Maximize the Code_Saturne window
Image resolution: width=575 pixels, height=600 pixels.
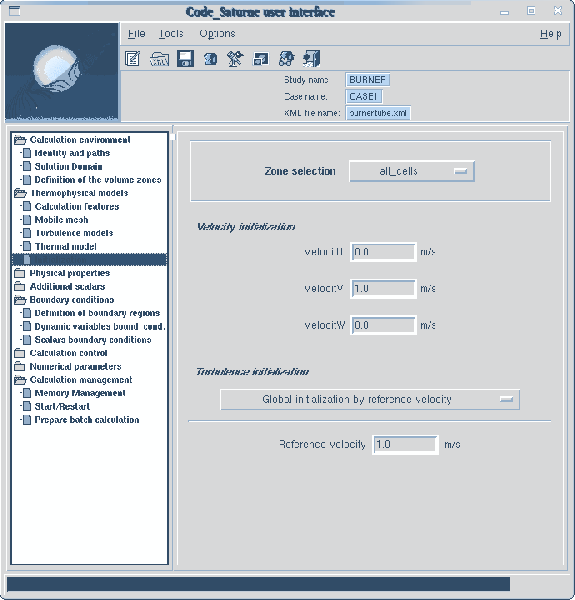(531, 11)
